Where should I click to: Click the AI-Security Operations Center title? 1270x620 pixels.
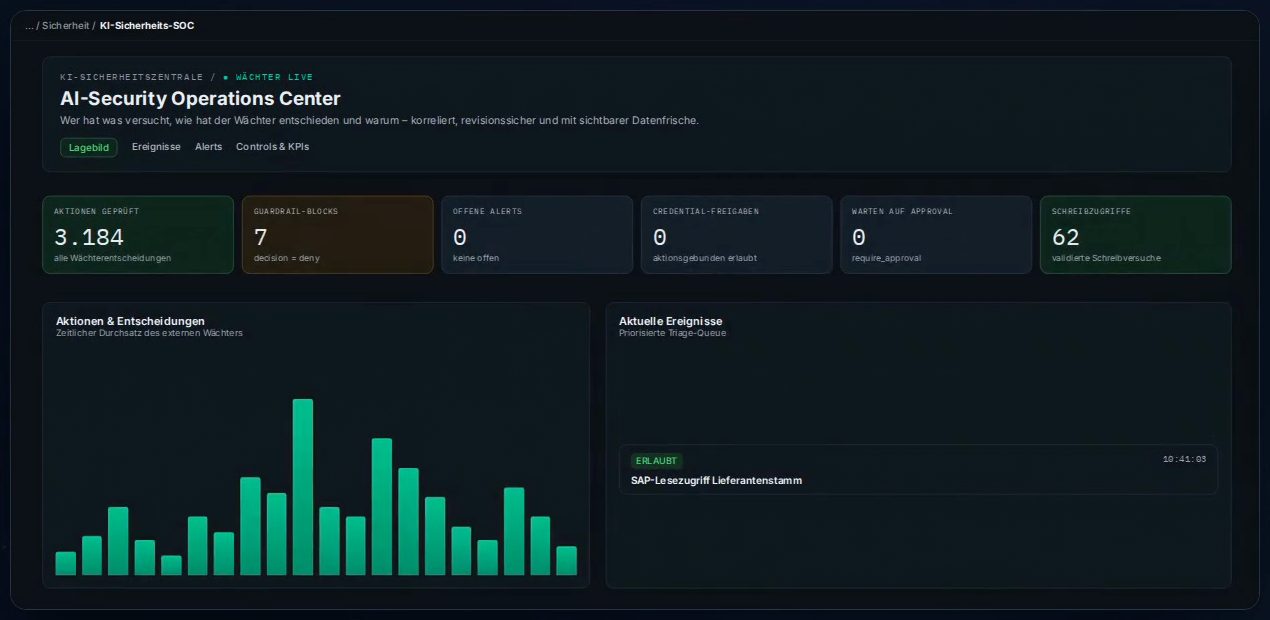point(200,99)
